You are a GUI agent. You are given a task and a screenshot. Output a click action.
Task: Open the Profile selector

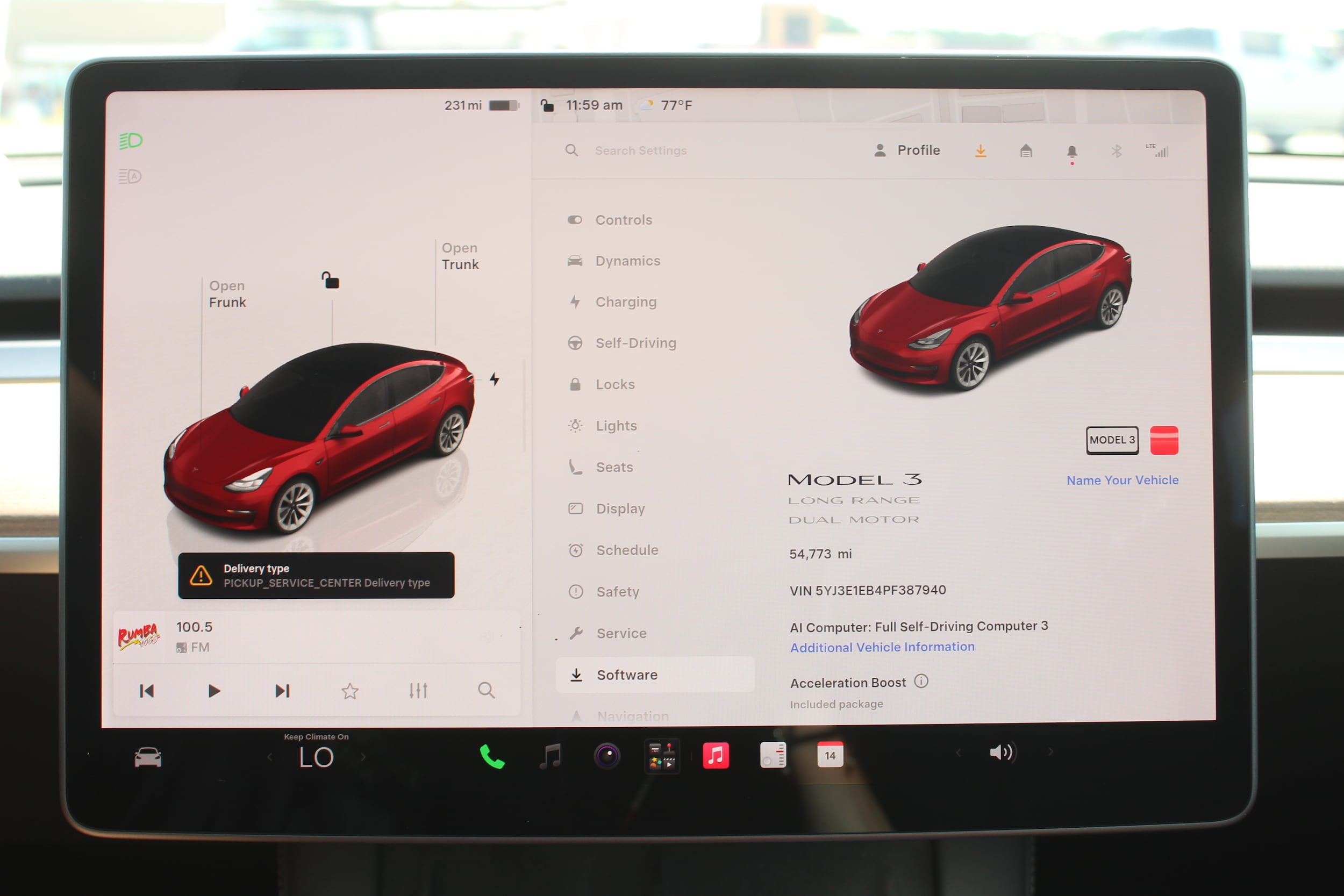tap(907, 150)
